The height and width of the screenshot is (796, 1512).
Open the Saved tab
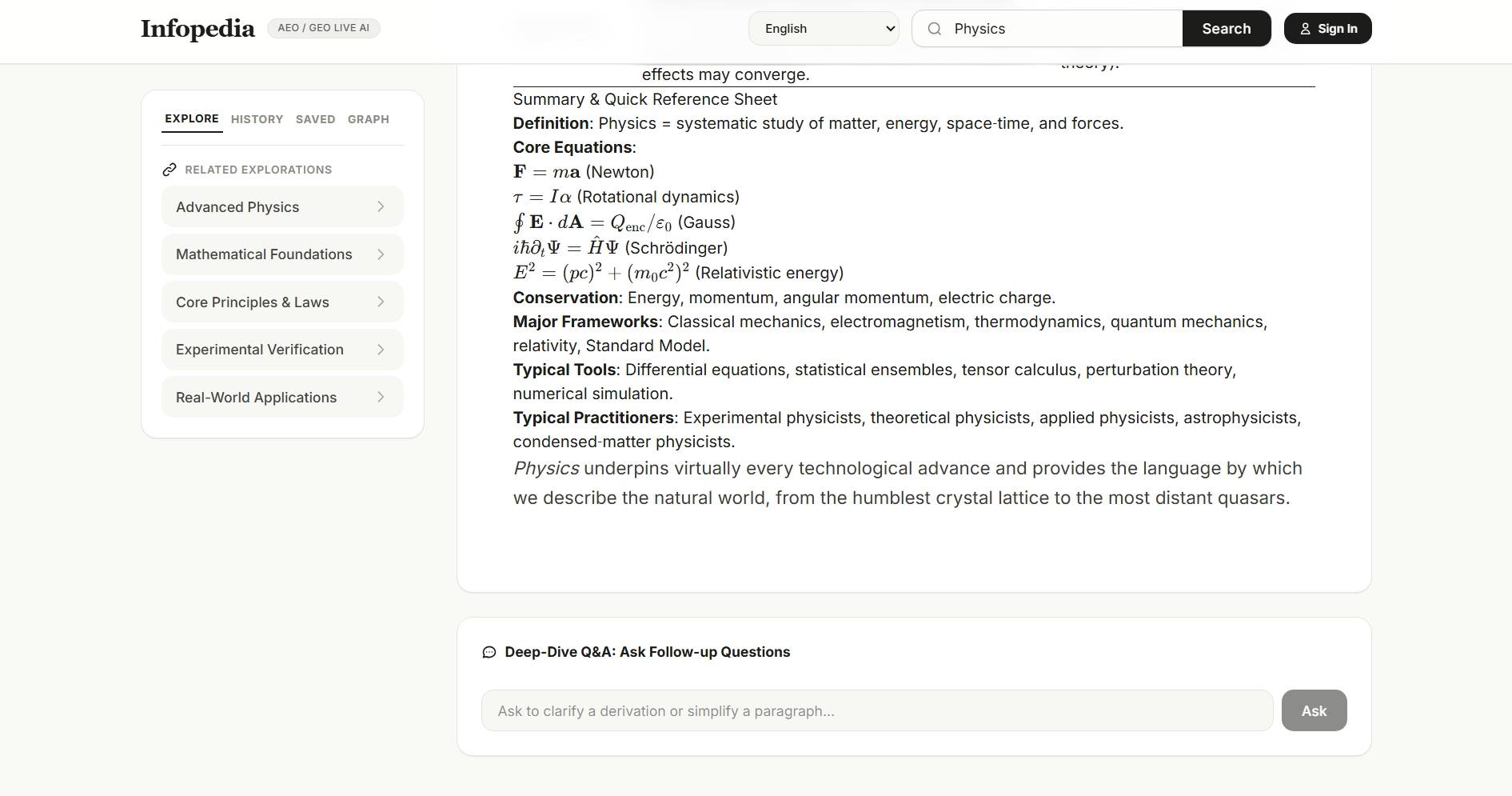click(315, 119)
